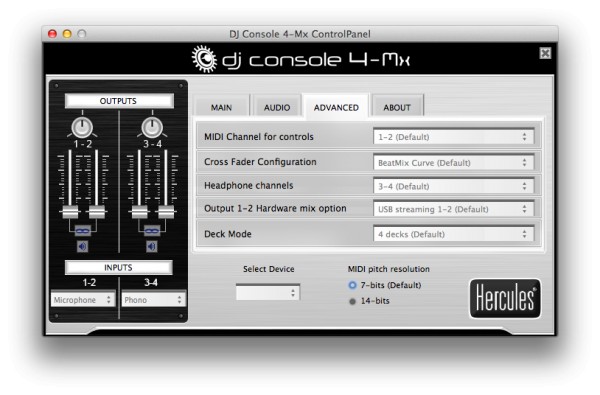Open the MIDI Channel for controls dropdown
This screenshot has height=395, width=600.
pyautogui.click(x=453, y=137)
